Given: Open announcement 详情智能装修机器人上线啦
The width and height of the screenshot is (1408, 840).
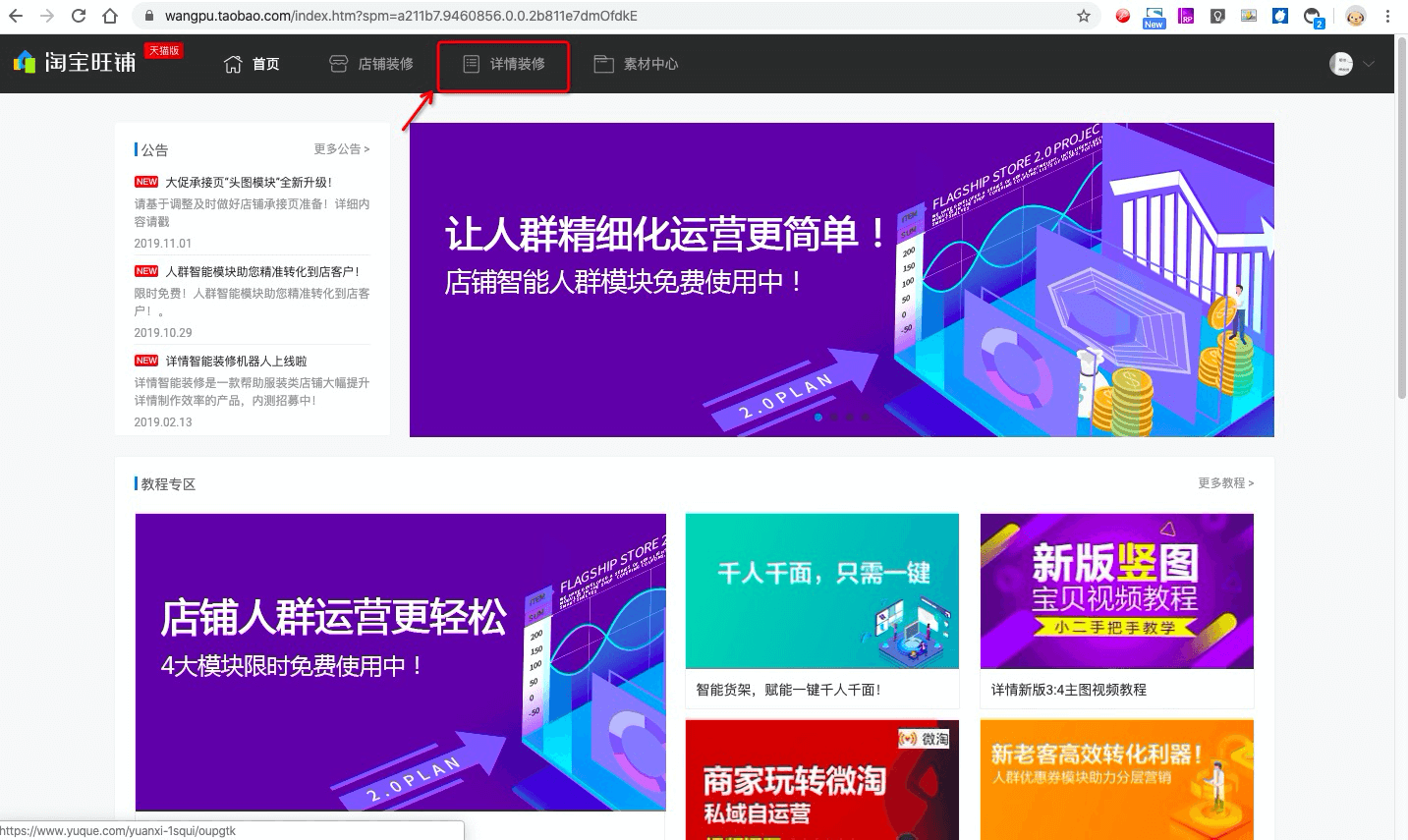Looking at the screenshot, I should (x=236, y=362).
